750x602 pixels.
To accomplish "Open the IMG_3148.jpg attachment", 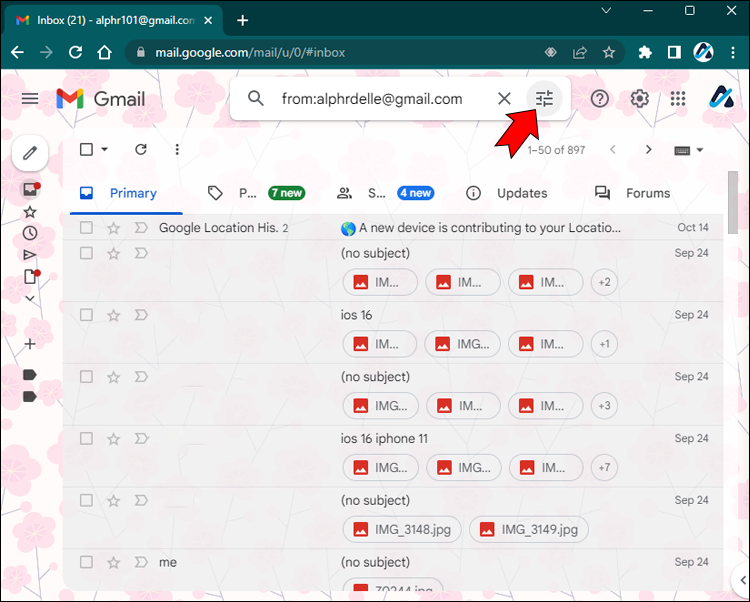I will tap(402, 530).
